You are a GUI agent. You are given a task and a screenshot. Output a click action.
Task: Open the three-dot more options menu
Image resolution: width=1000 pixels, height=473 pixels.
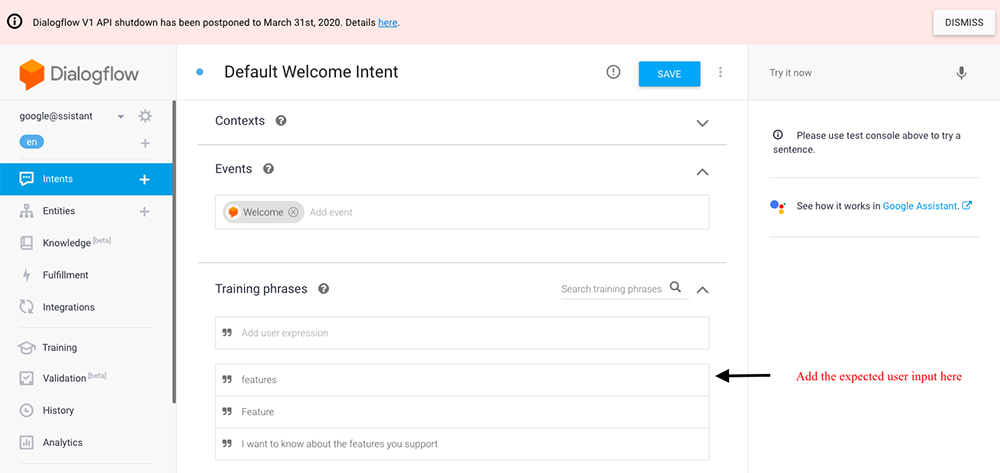[x=721, y=72]
